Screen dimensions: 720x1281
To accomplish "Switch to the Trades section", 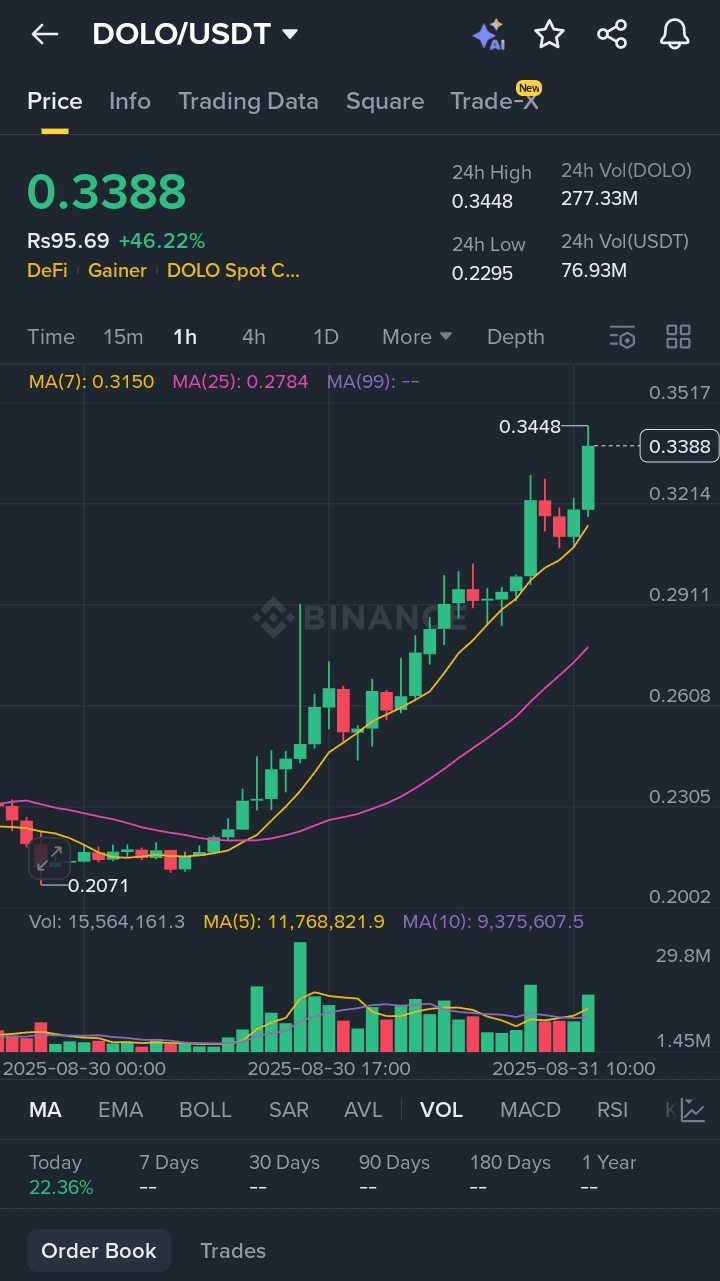I will [233, 1251].
